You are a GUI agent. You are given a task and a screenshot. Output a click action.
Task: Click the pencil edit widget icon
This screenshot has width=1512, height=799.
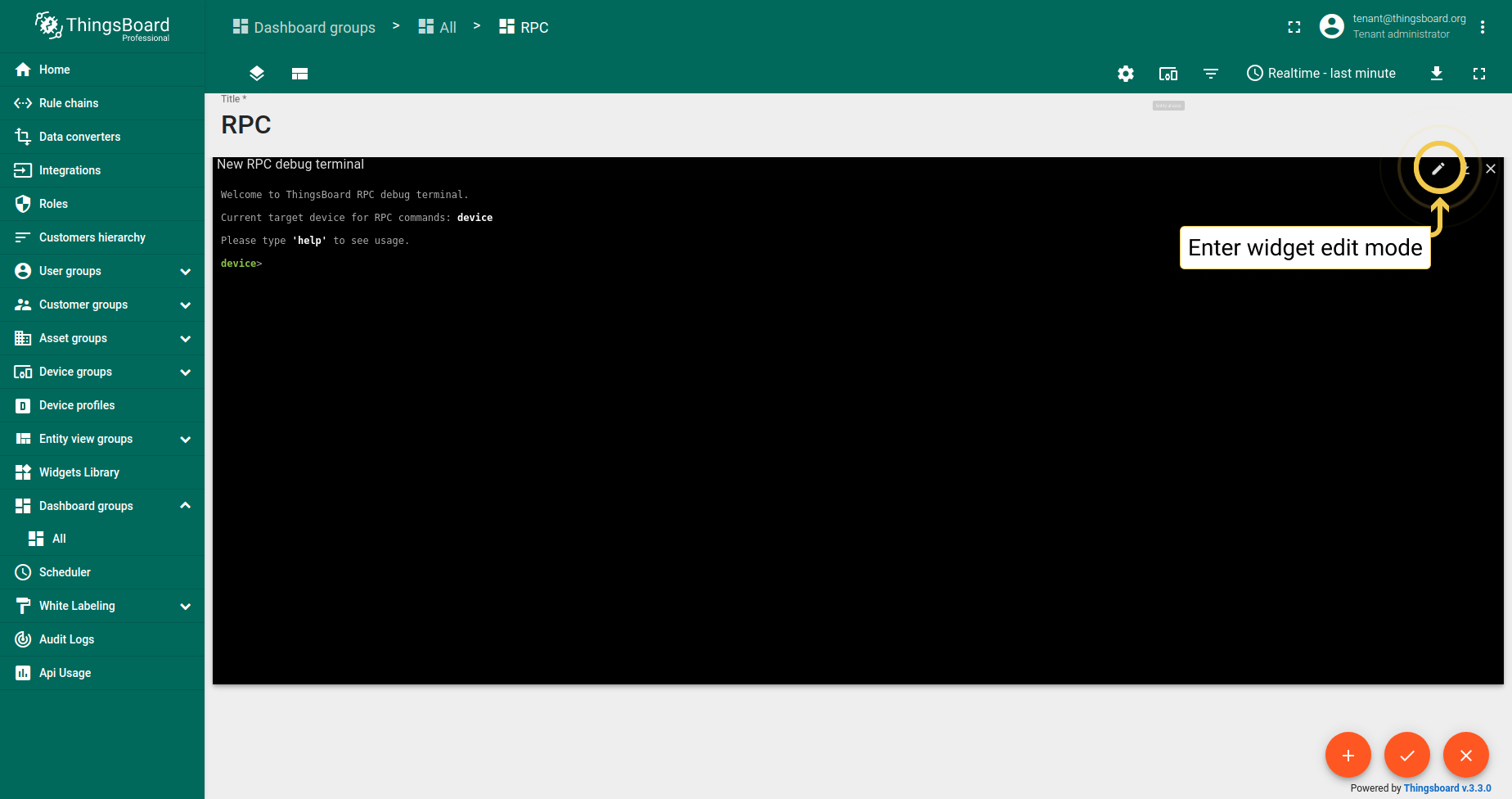(x=1438, y=169)
